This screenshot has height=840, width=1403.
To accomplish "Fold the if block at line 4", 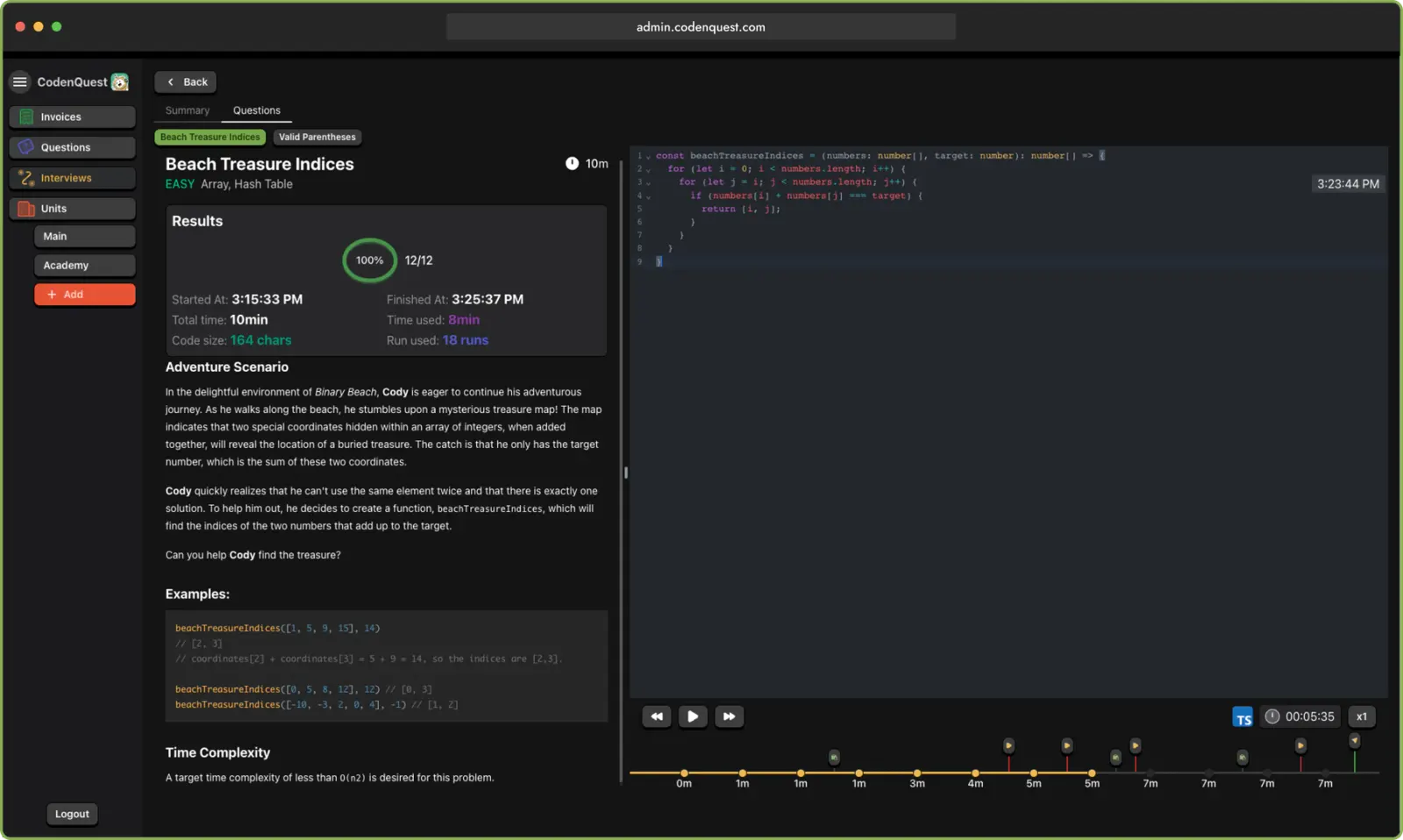I will point(649,196).
